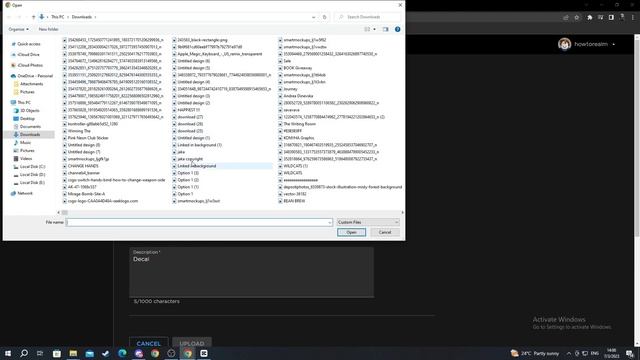This screenshot has height=360, width=640.
Task: Click the New folder button
Action: point(48,29)
